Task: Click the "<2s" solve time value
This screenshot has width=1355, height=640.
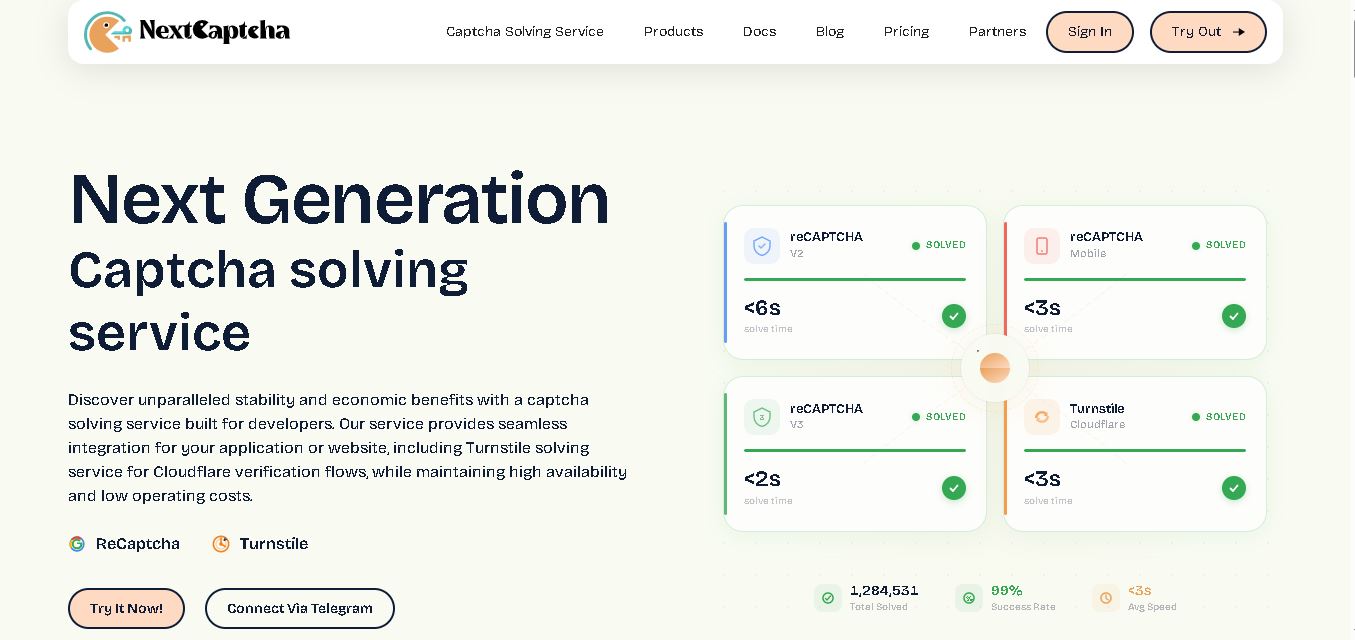Action: pos(762,479)
